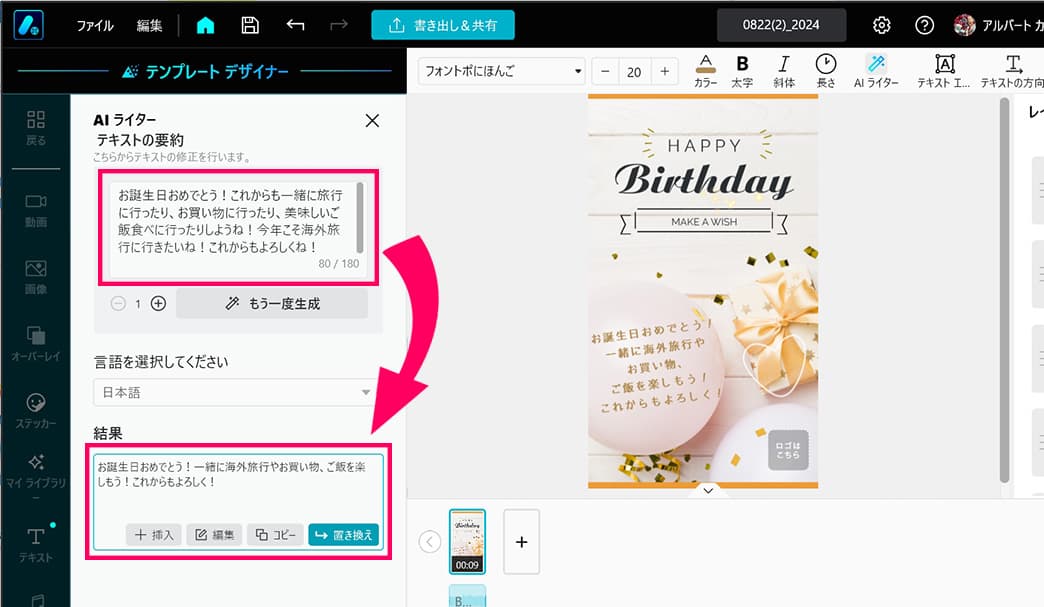Click the project name 0822(2)_2024 field

click(781, 25)
